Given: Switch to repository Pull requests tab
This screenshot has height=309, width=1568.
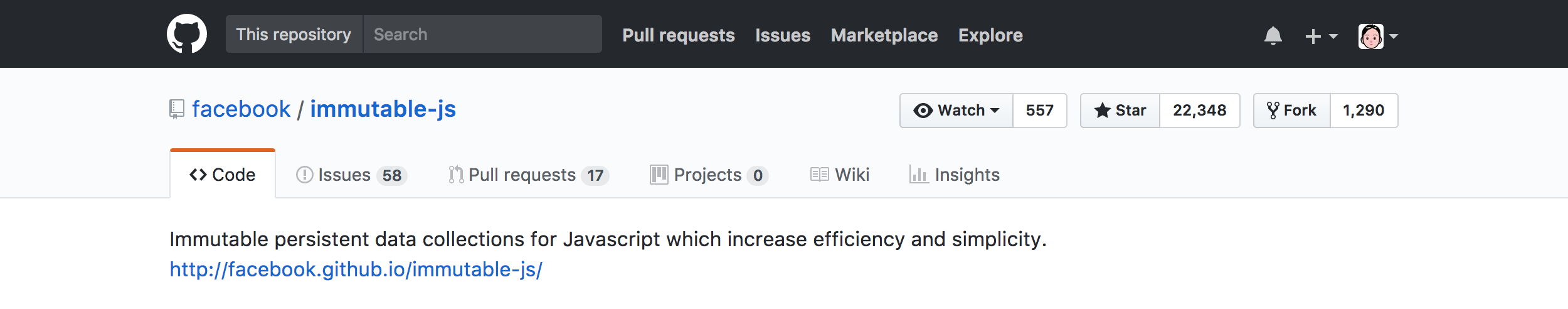Looking at the screenshot, I should (529, 175).
